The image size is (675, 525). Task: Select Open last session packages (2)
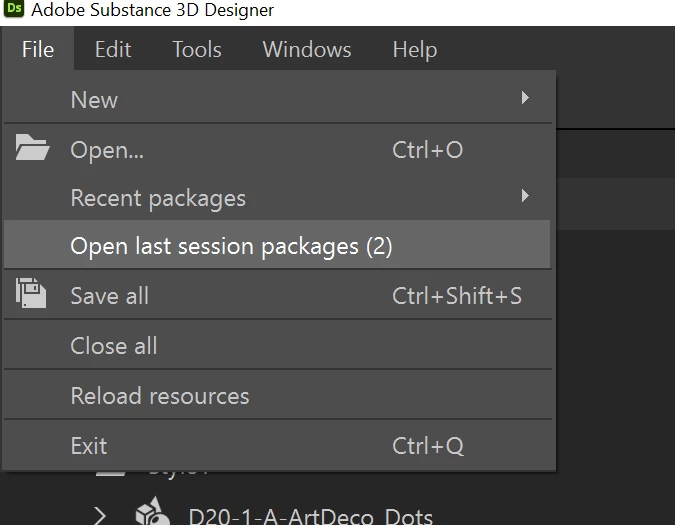277,246
